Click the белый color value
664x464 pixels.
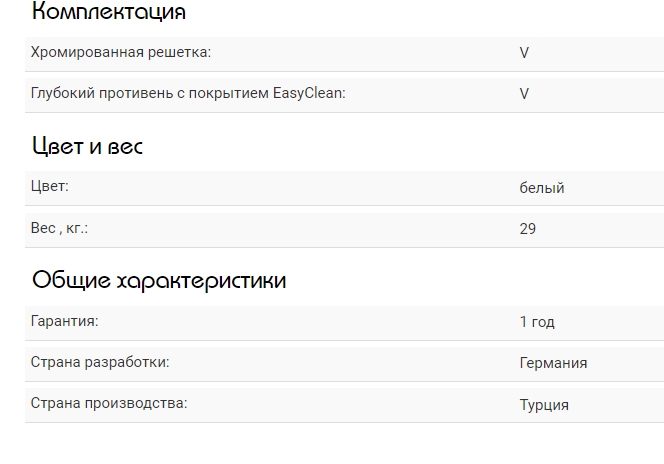[542, 188]
